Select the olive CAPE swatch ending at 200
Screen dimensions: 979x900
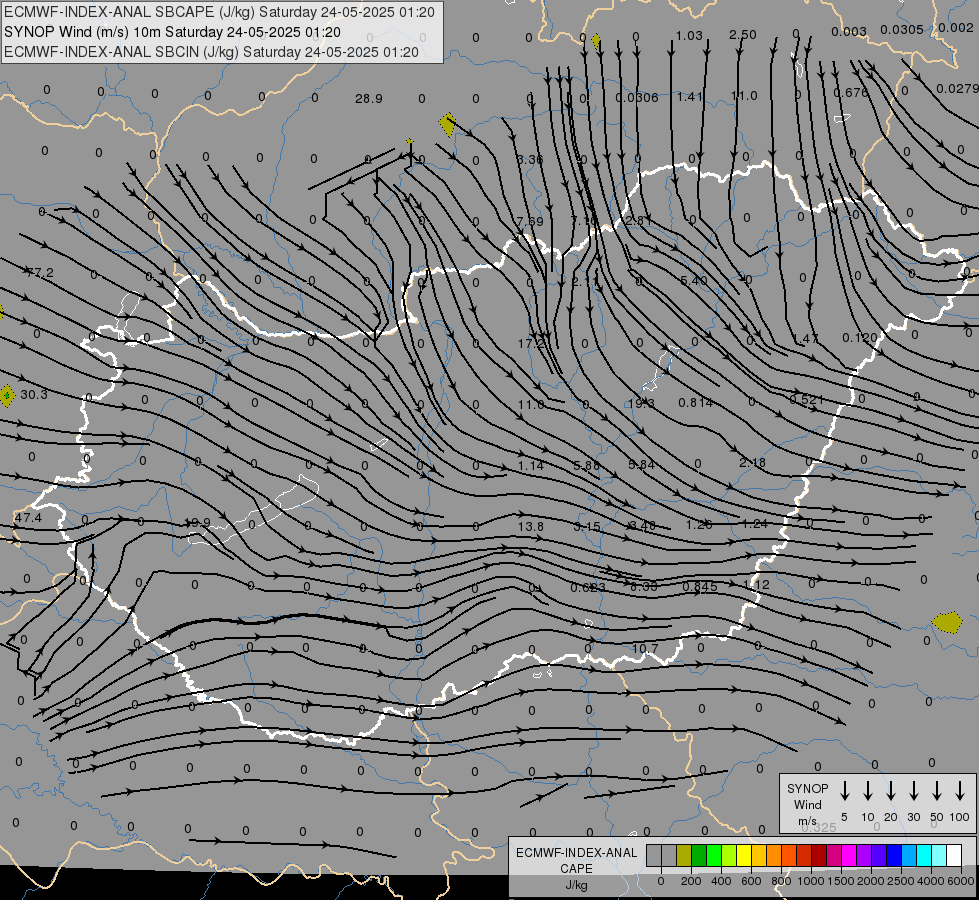[x=684, y=856]
